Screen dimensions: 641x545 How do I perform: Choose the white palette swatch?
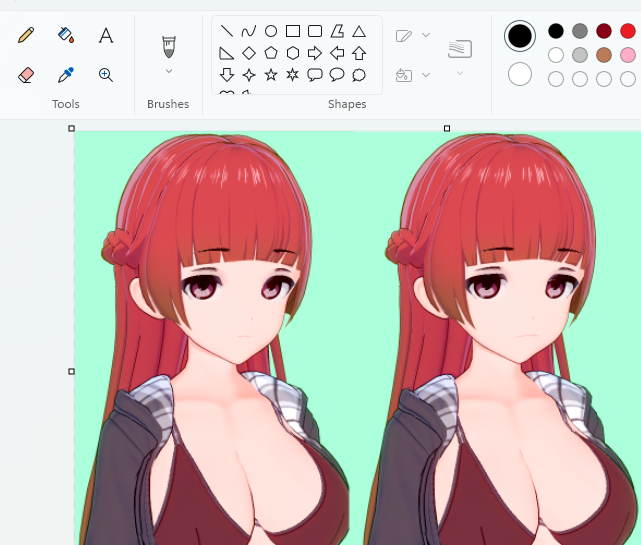[x=556, y=55]
